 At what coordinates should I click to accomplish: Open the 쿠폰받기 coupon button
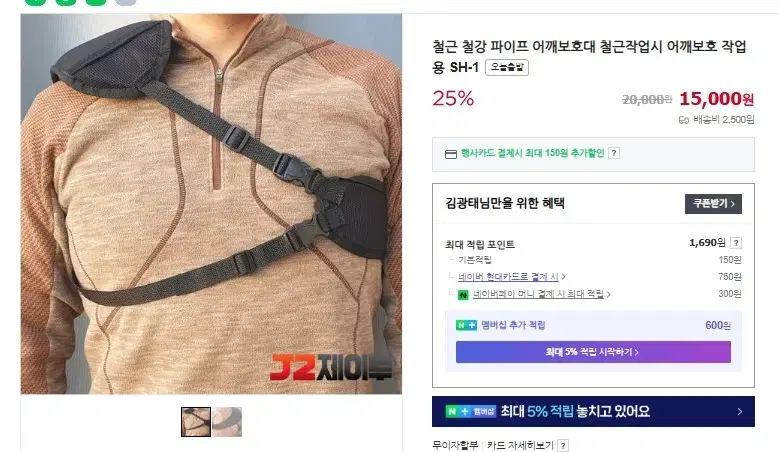(713, 204)
